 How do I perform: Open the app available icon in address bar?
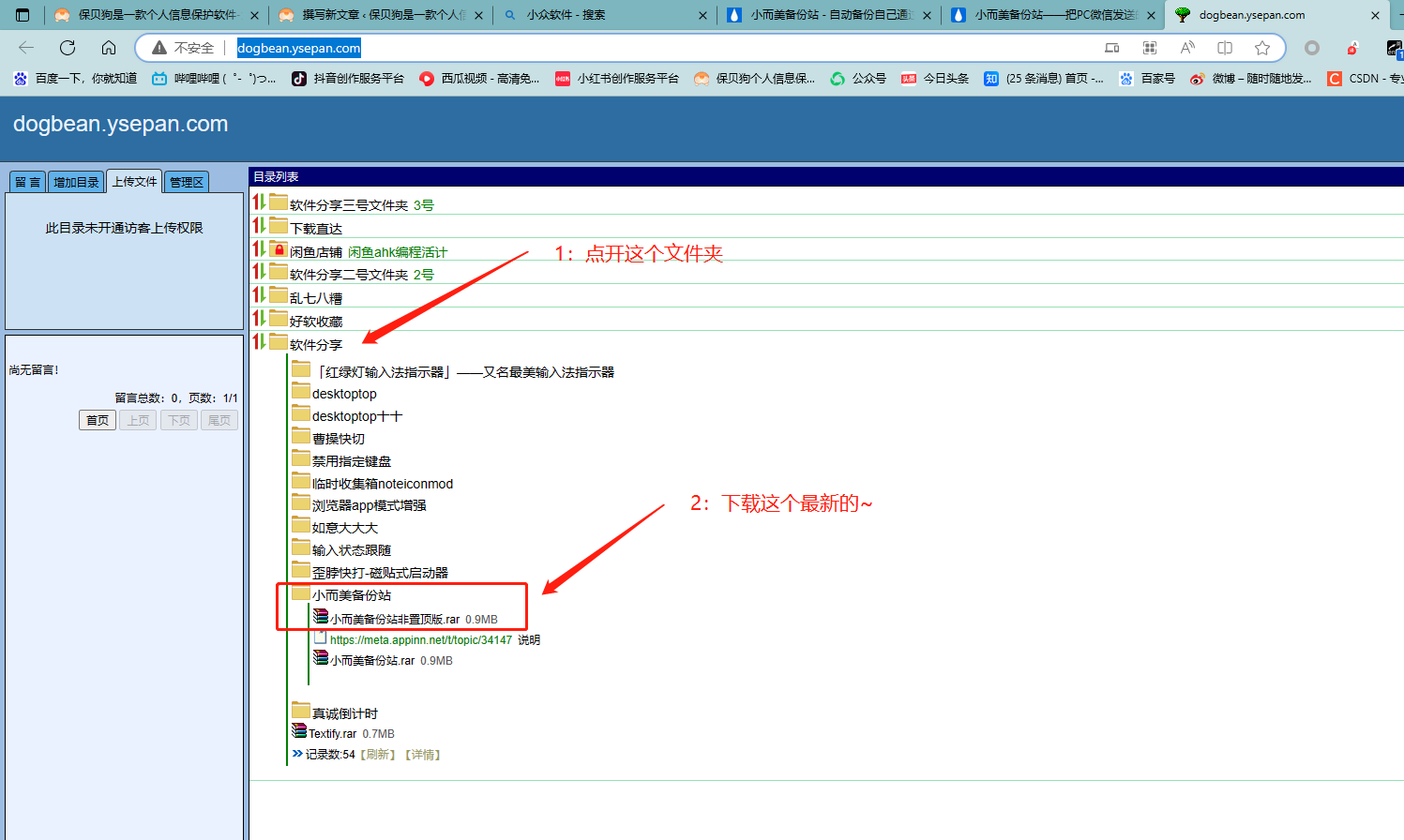click(1112, 48)
